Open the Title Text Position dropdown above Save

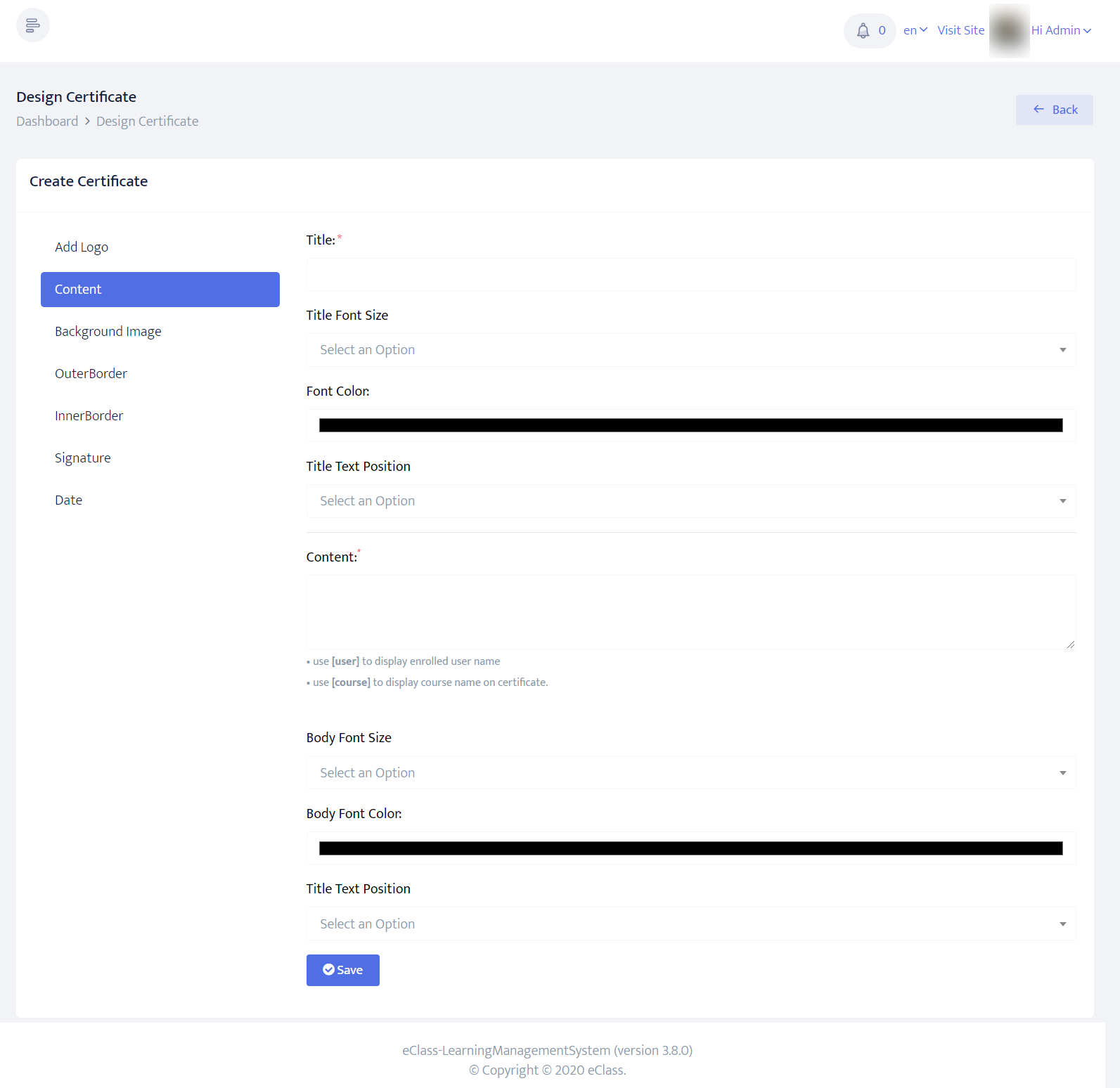click(690, 924)
